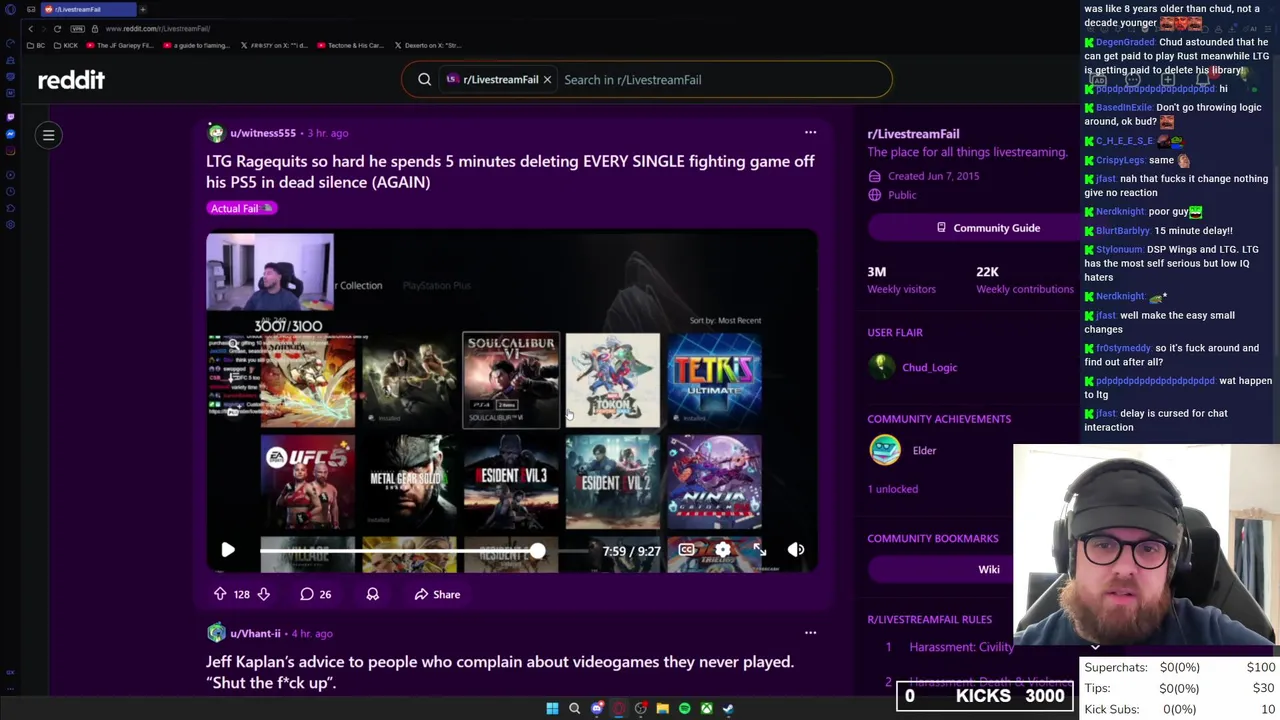Toggle the browser VPN badge
Screen dimensions: 1280x720
(79, 28)
